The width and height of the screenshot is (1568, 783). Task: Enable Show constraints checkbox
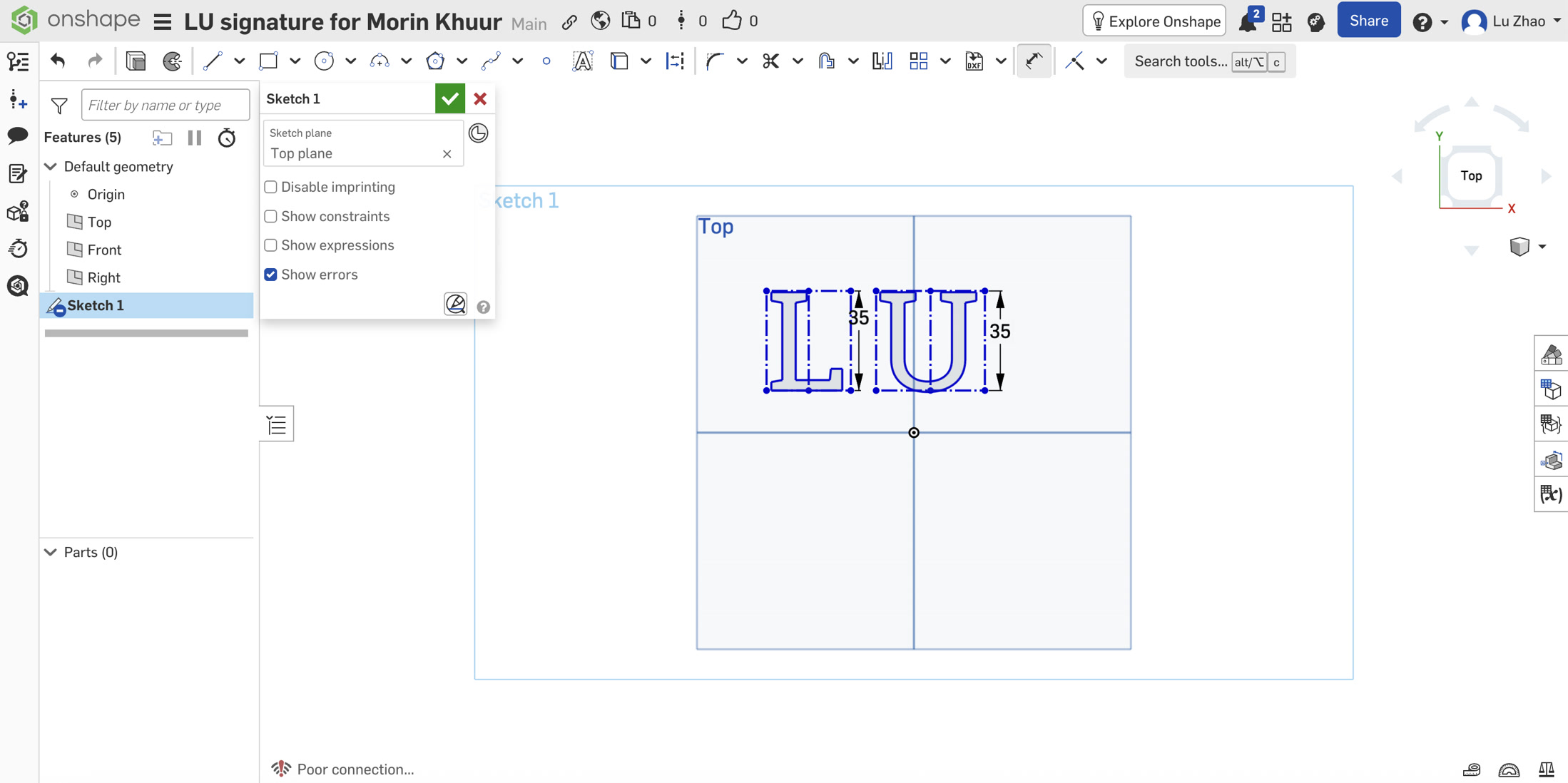(x=270, y=216)
